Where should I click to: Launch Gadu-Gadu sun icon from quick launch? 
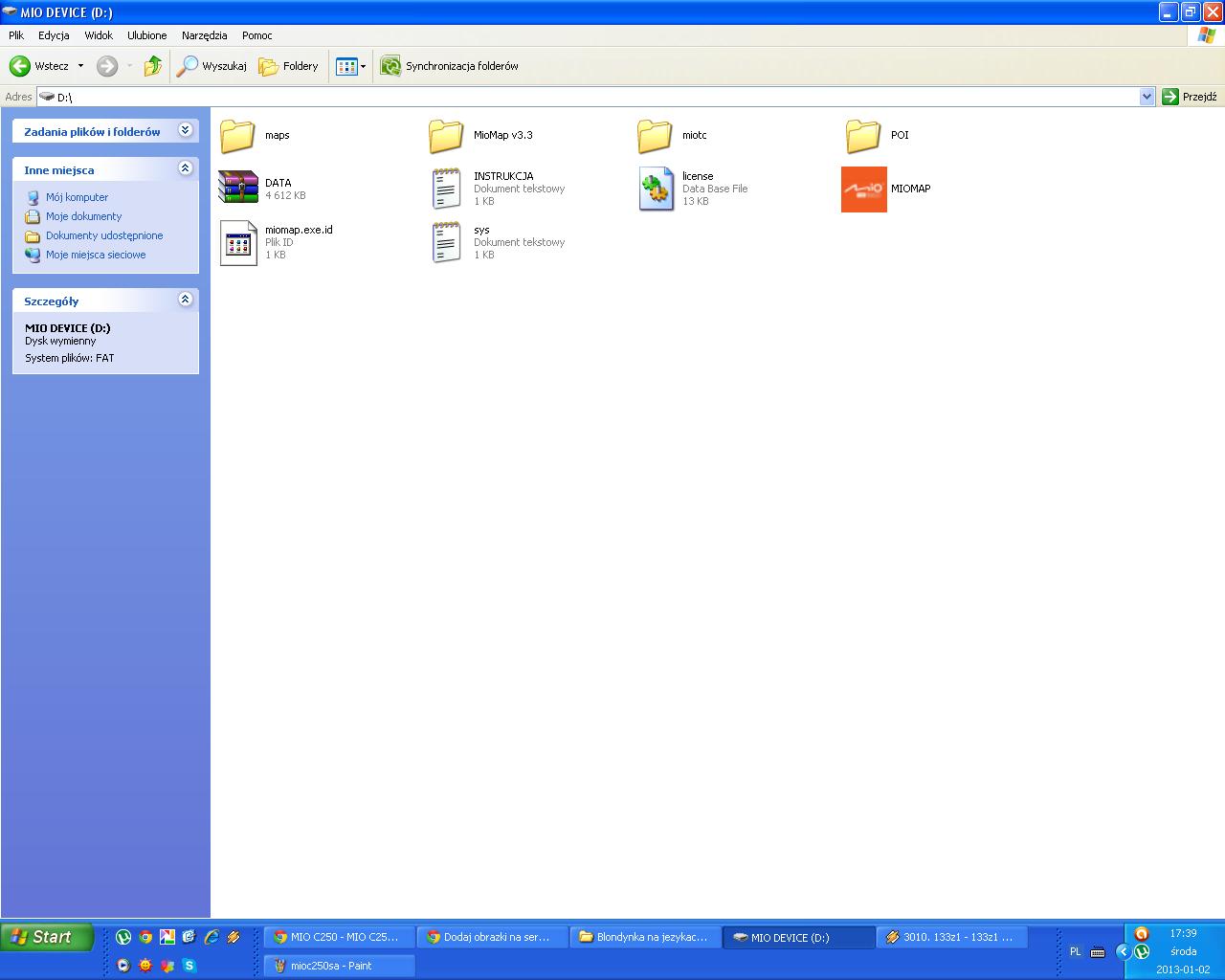pos(145,966)
